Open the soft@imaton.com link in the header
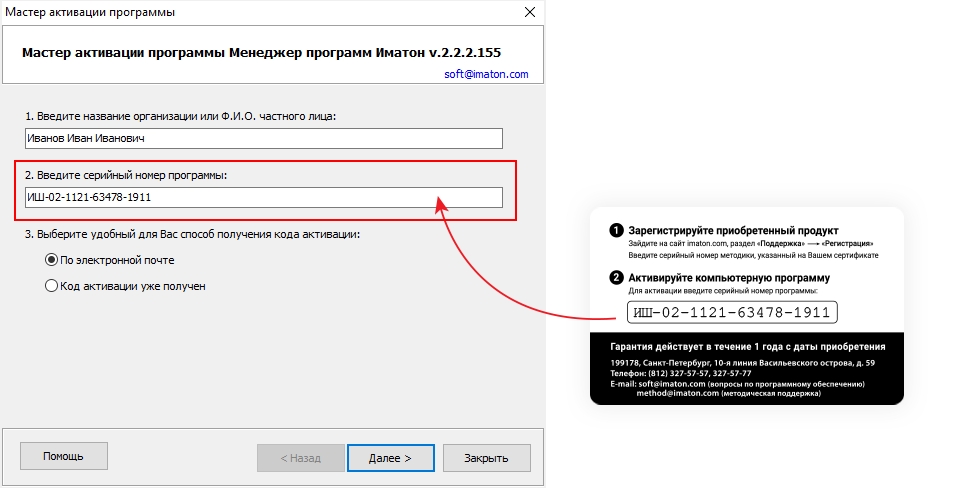The width and height of the screenshot is (959, 488). tap(486, 74)
